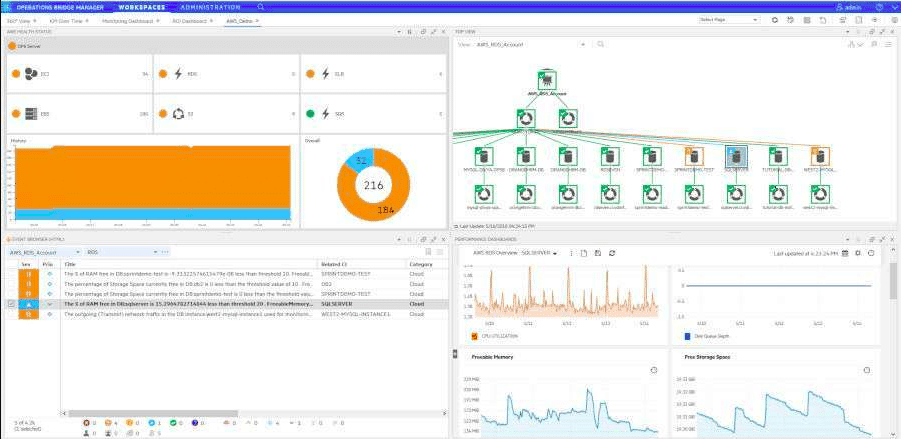
Task: Filter events by normal green severity counter
Action: click(x=173, y=423)
